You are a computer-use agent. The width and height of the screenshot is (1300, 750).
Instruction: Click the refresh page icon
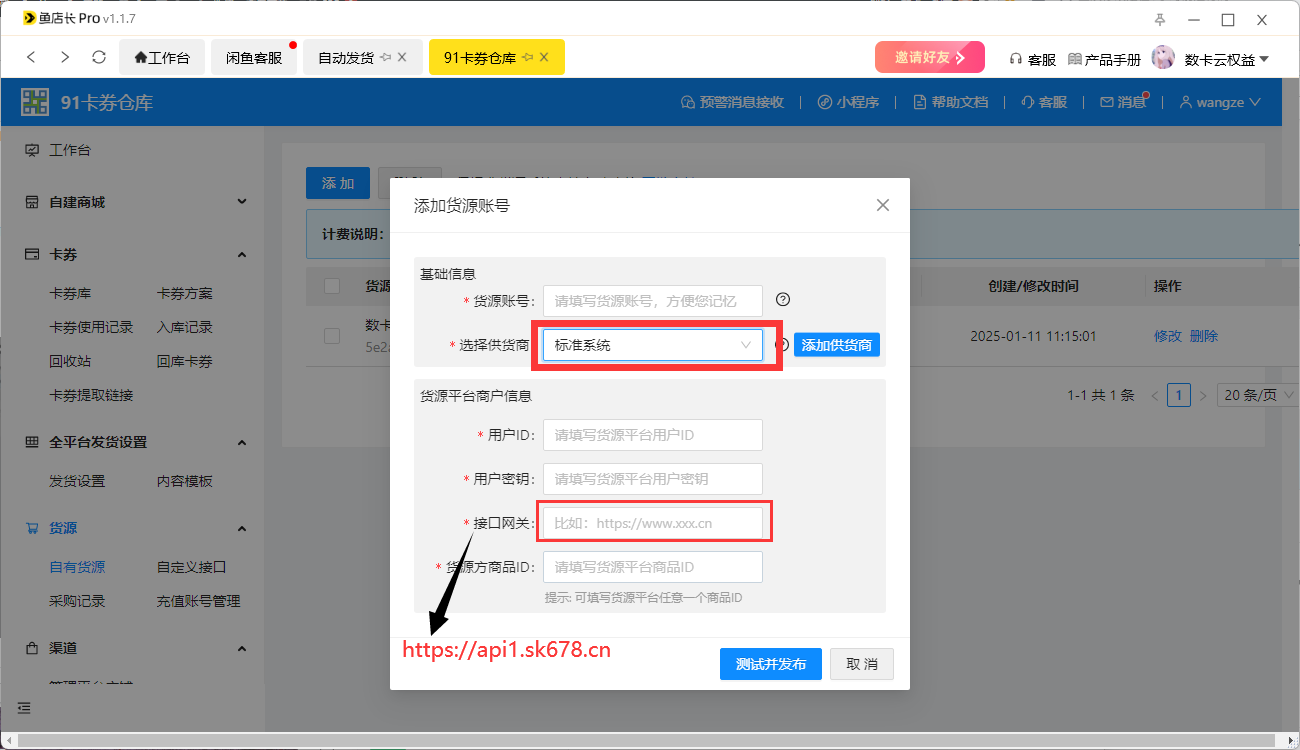[x=98, y=58]
